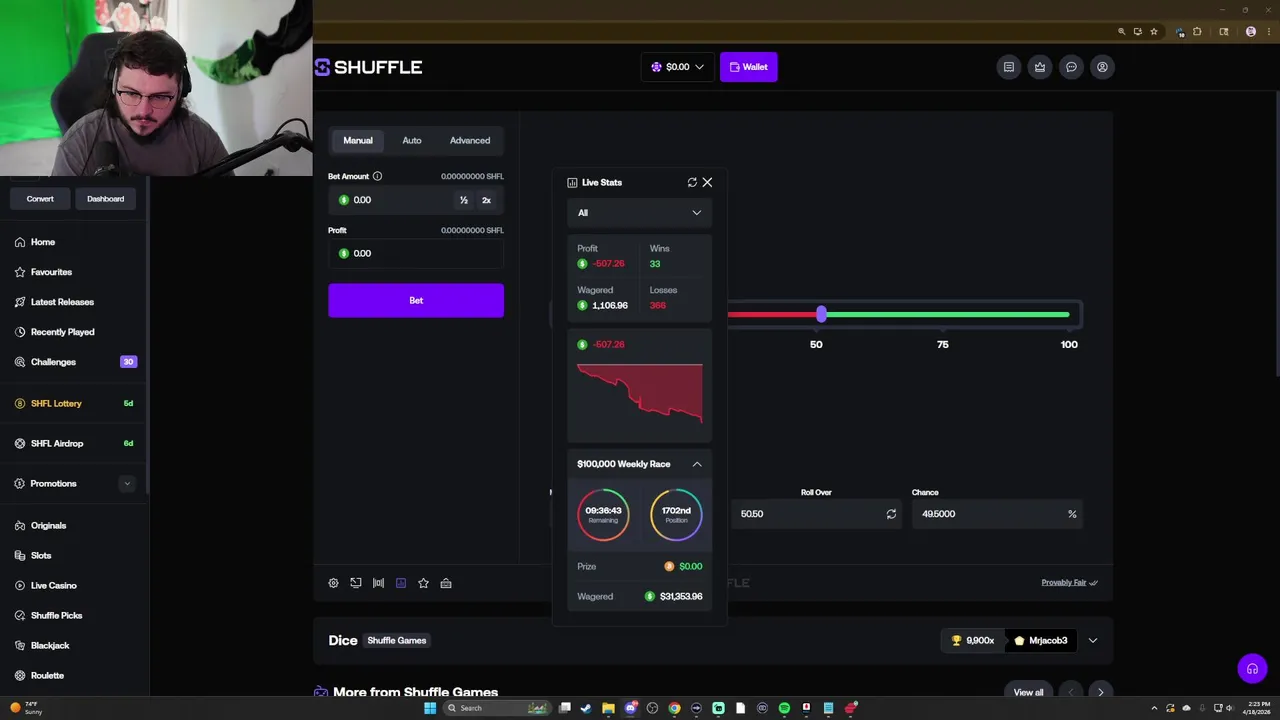Select the Advanced betting tab
1280x720 pixels.
click(470, 141)
